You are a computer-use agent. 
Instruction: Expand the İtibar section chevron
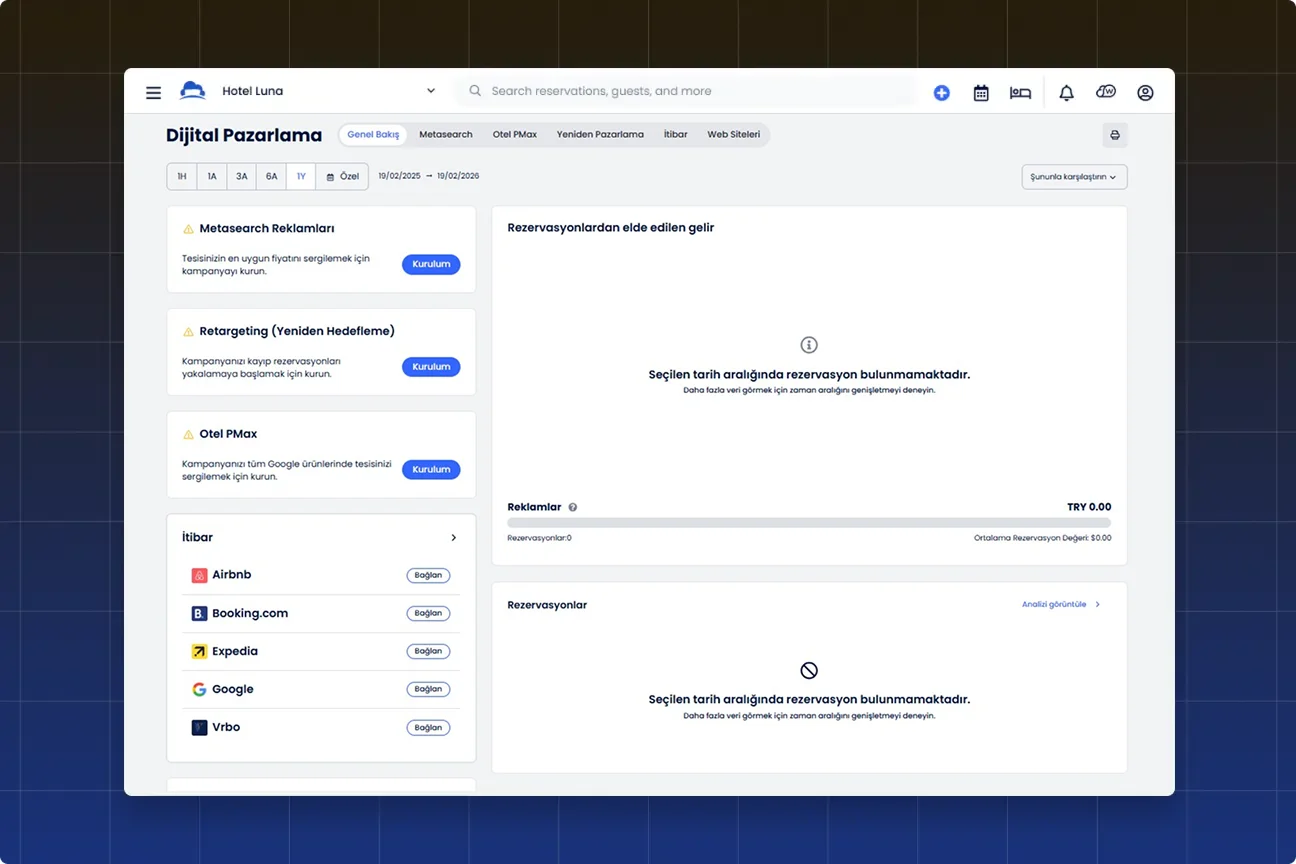453,537
